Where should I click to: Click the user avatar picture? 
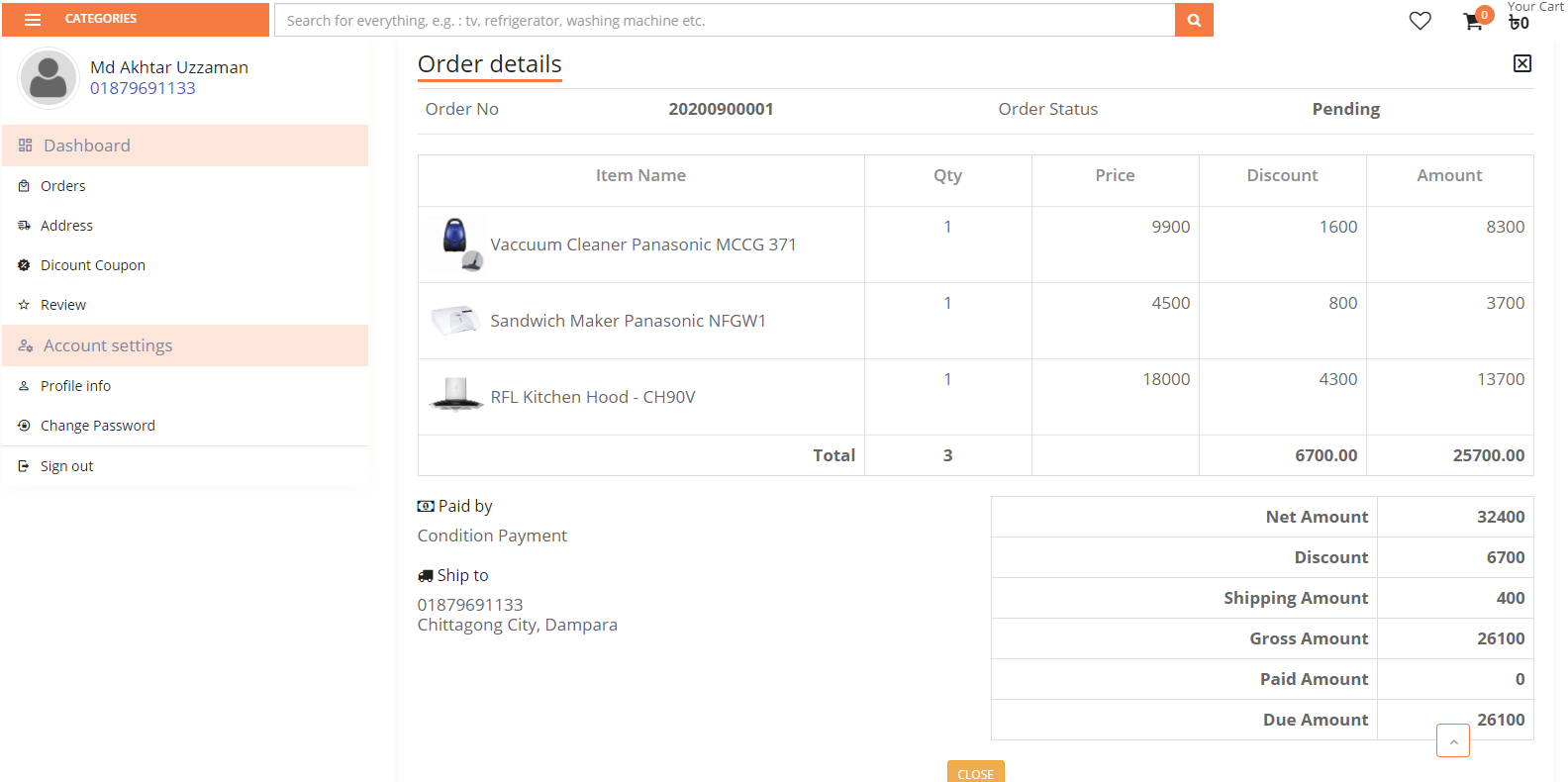(x=48, y=77)
